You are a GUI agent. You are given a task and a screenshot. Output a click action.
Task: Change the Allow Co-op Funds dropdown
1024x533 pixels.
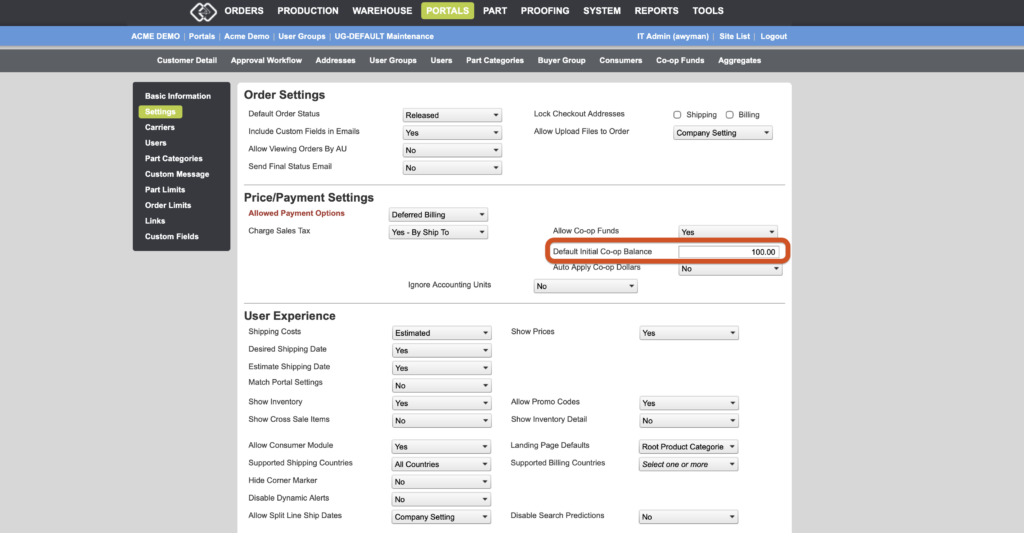pos(728,232)
